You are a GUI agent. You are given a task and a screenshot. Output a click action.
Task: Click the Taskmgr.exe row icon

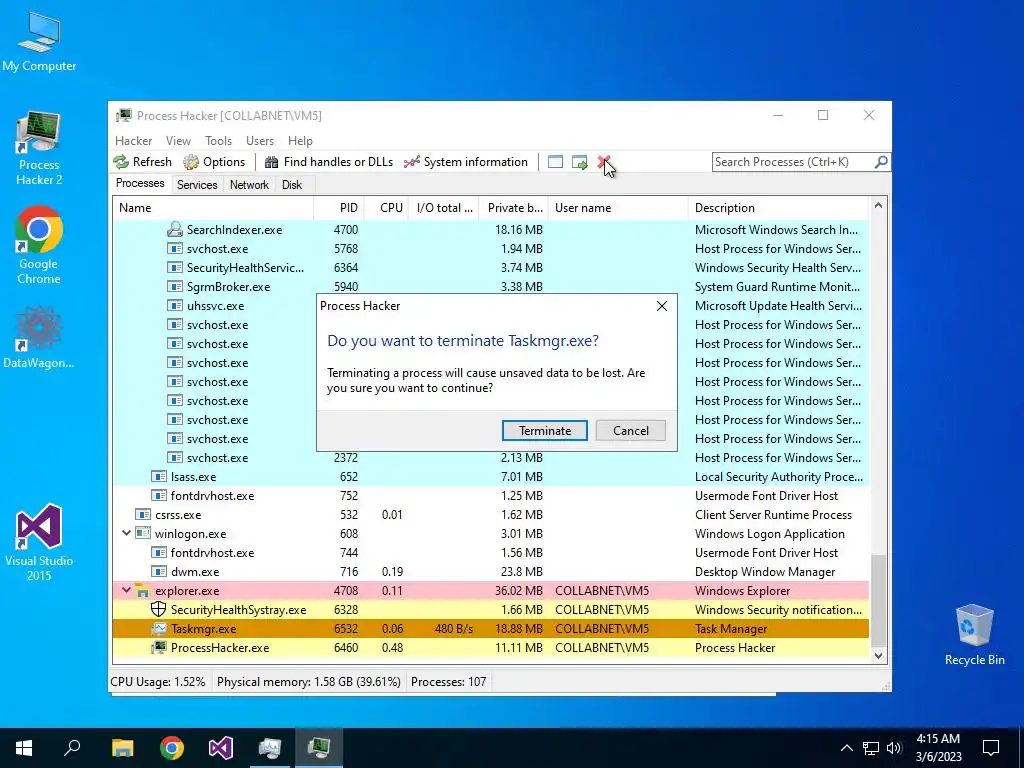click(x=158, y=628)
